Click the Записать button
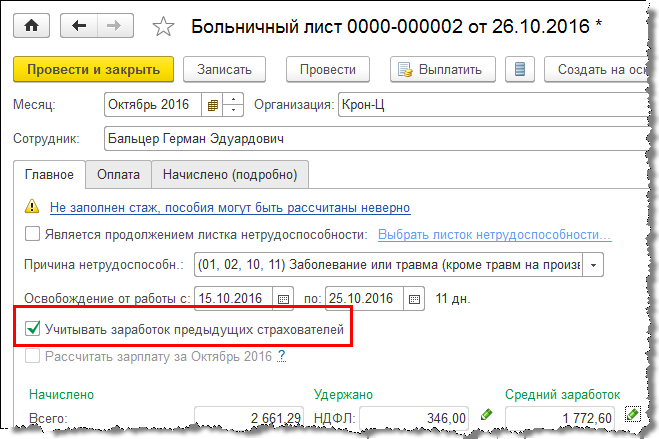Viewport: 659px width, 439px height. pos(224,69)
